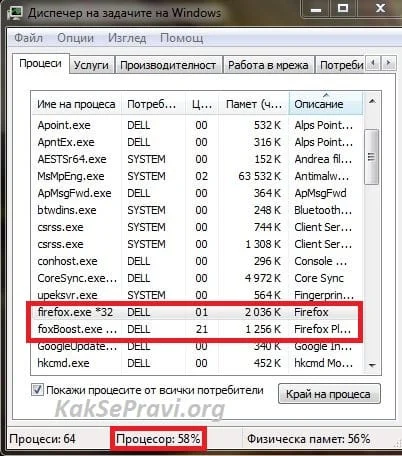Click the Task Manager title bar icon
Image resolution: width=402 pixels, height=456 pixels.
tap(15, 12)
